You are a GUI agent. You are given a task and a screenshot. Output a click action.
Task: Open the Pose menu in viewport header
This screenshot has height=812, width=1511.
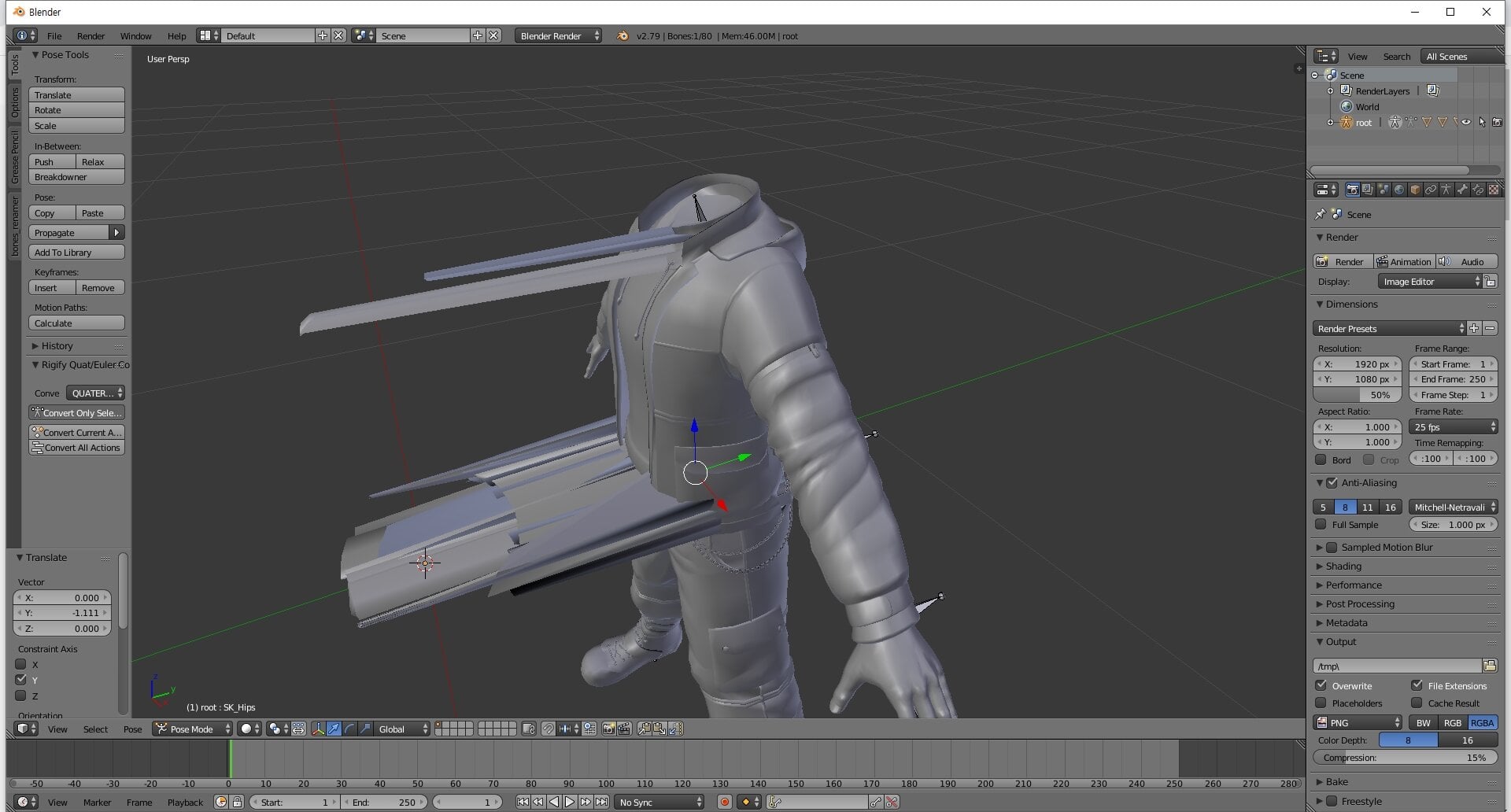132,729
